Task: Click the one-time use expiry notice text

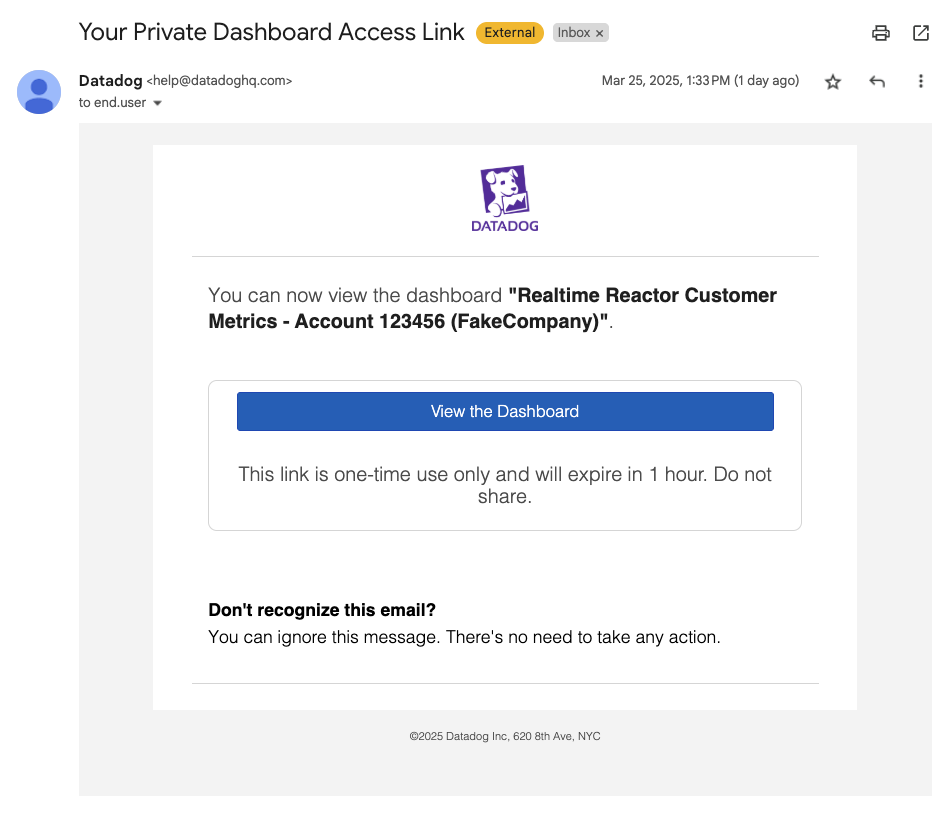Action: 505,485
